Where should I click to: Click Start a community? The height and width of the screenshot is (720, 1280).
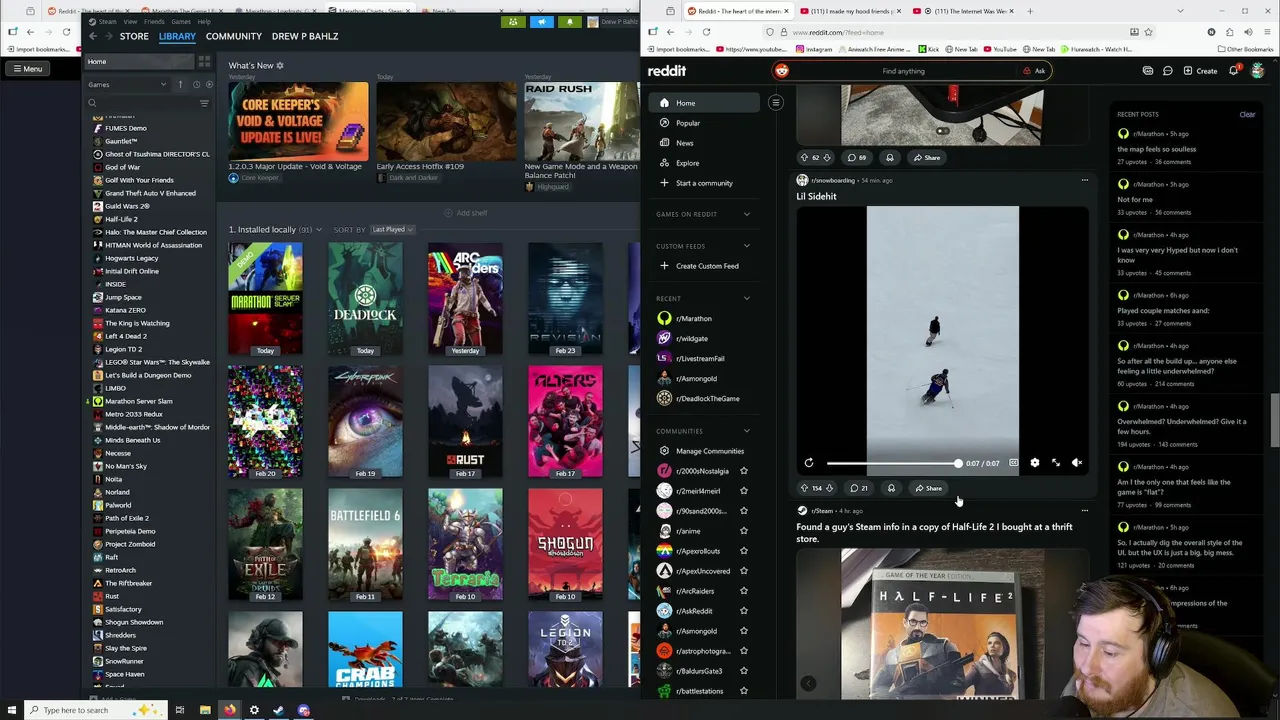pos(704,183)
